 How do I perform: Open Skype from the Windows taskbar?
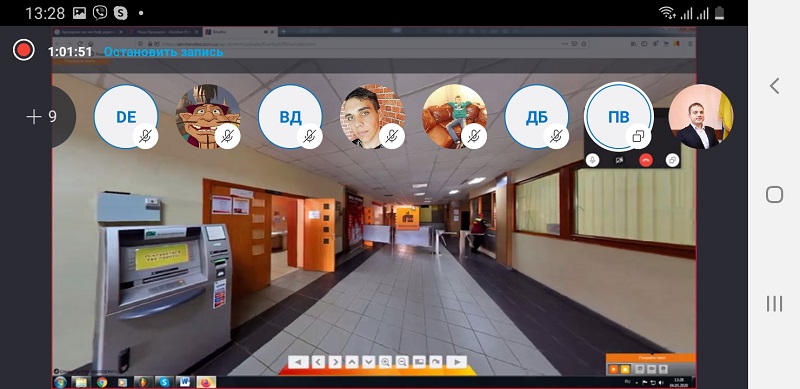point(164,382)
